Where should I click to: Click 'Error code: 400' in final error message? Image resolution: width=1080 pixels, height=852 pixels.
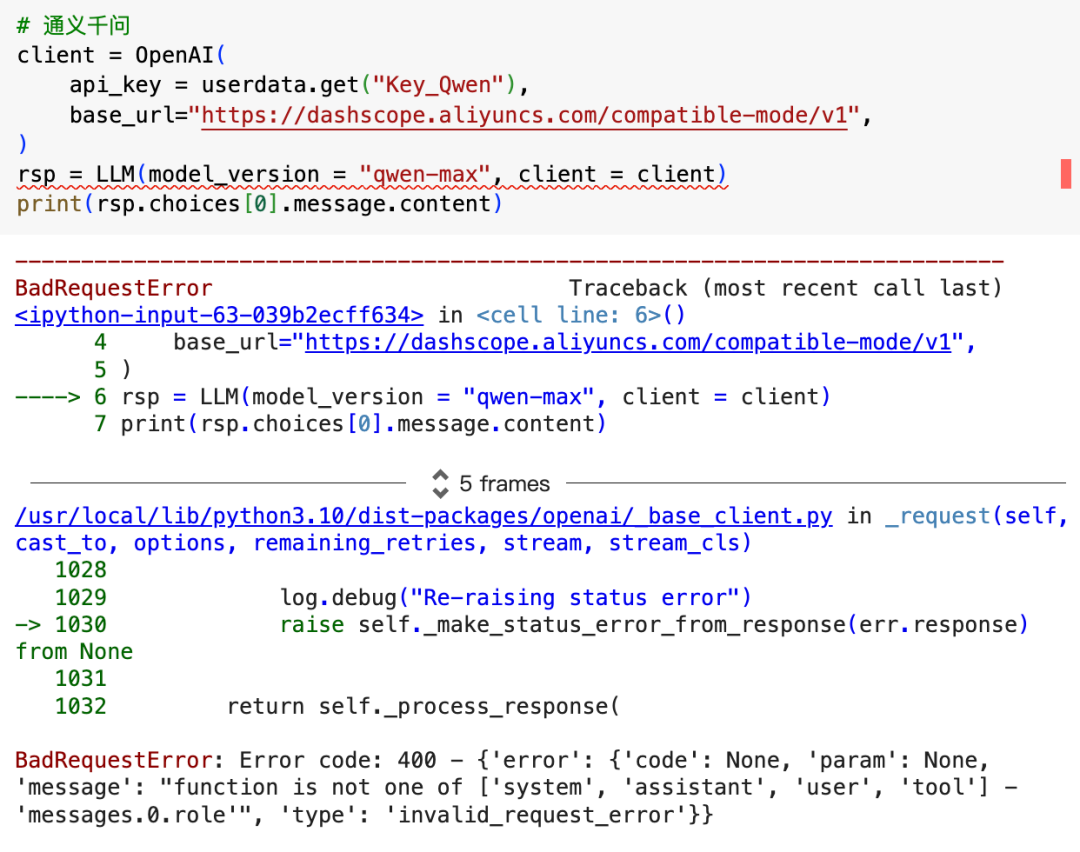338,760
